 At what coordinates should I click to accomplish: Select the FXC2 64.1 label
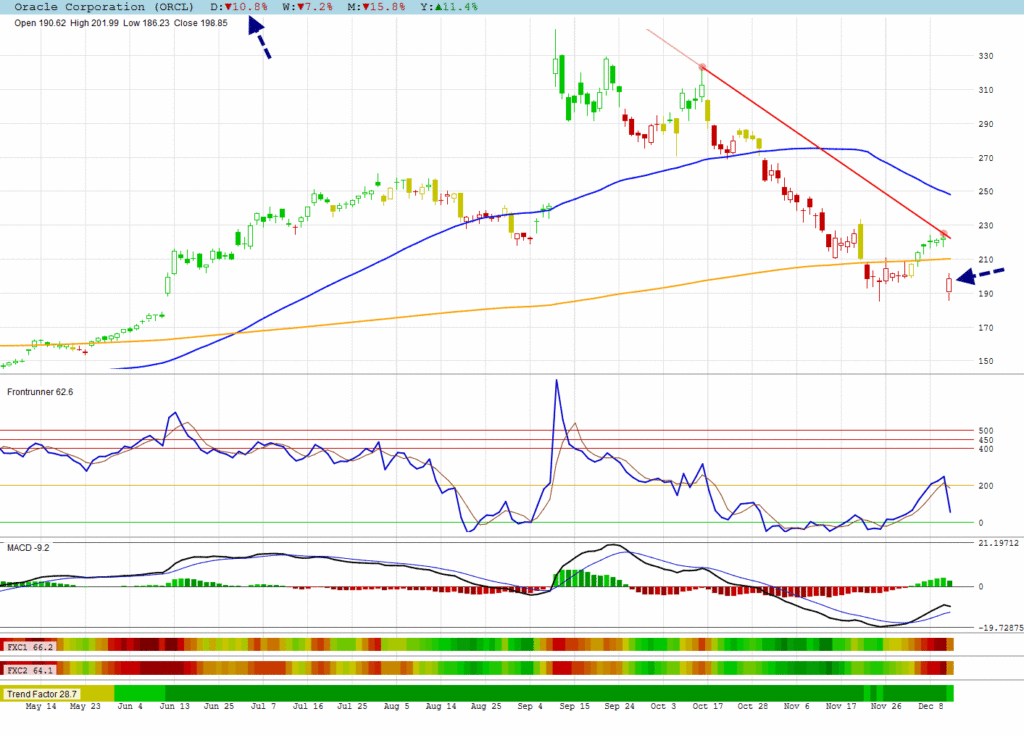pyautogui.click(x=29, y=667)
